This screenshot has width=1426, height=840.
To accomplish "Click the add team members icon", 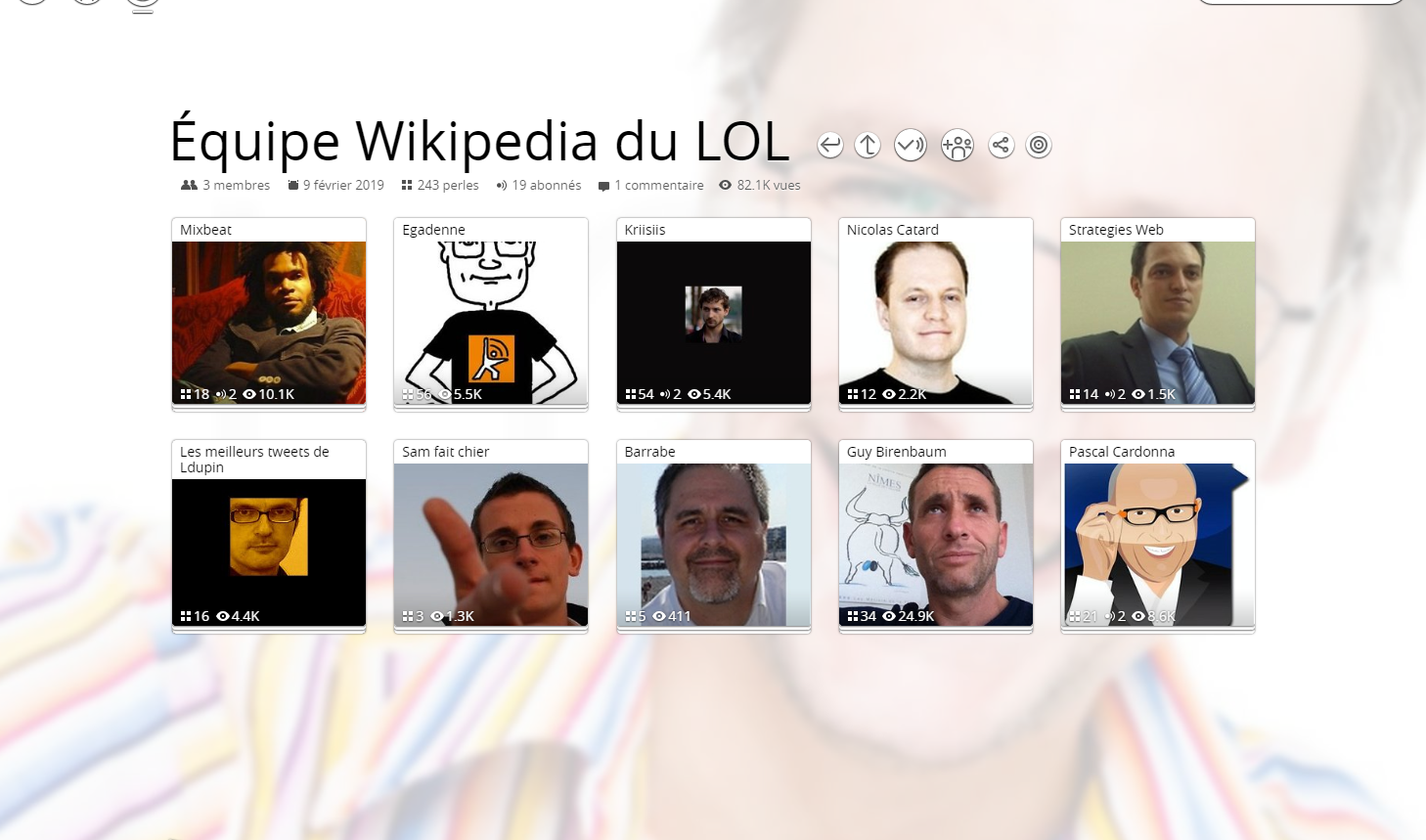I will (957, 146).
